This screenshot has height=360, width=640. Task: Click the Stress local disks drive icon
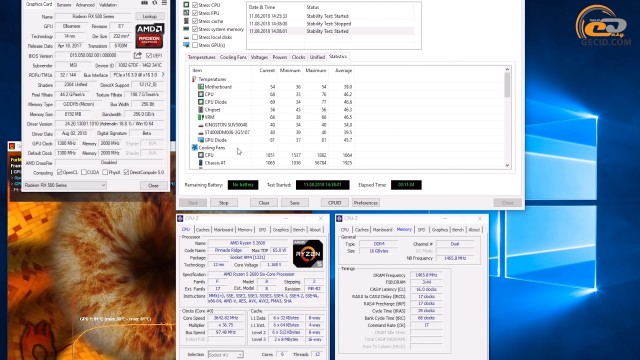(186, 37)
